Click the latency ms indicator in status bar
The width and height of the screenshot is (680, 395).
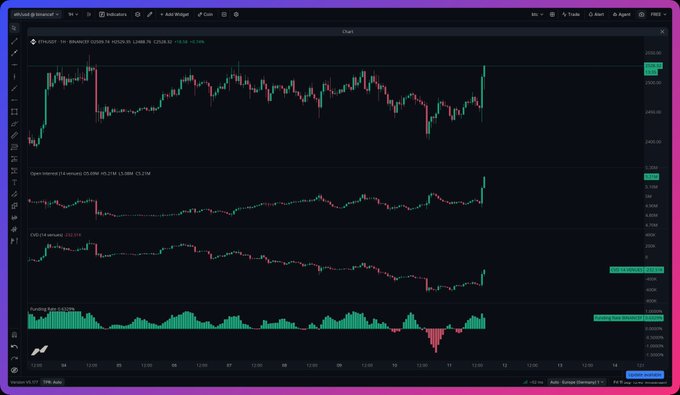[533, 382]
